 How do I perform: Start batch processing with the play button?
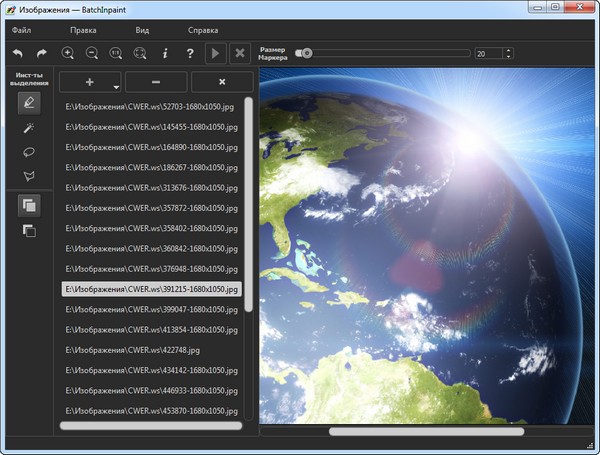(x=215, y=53)
